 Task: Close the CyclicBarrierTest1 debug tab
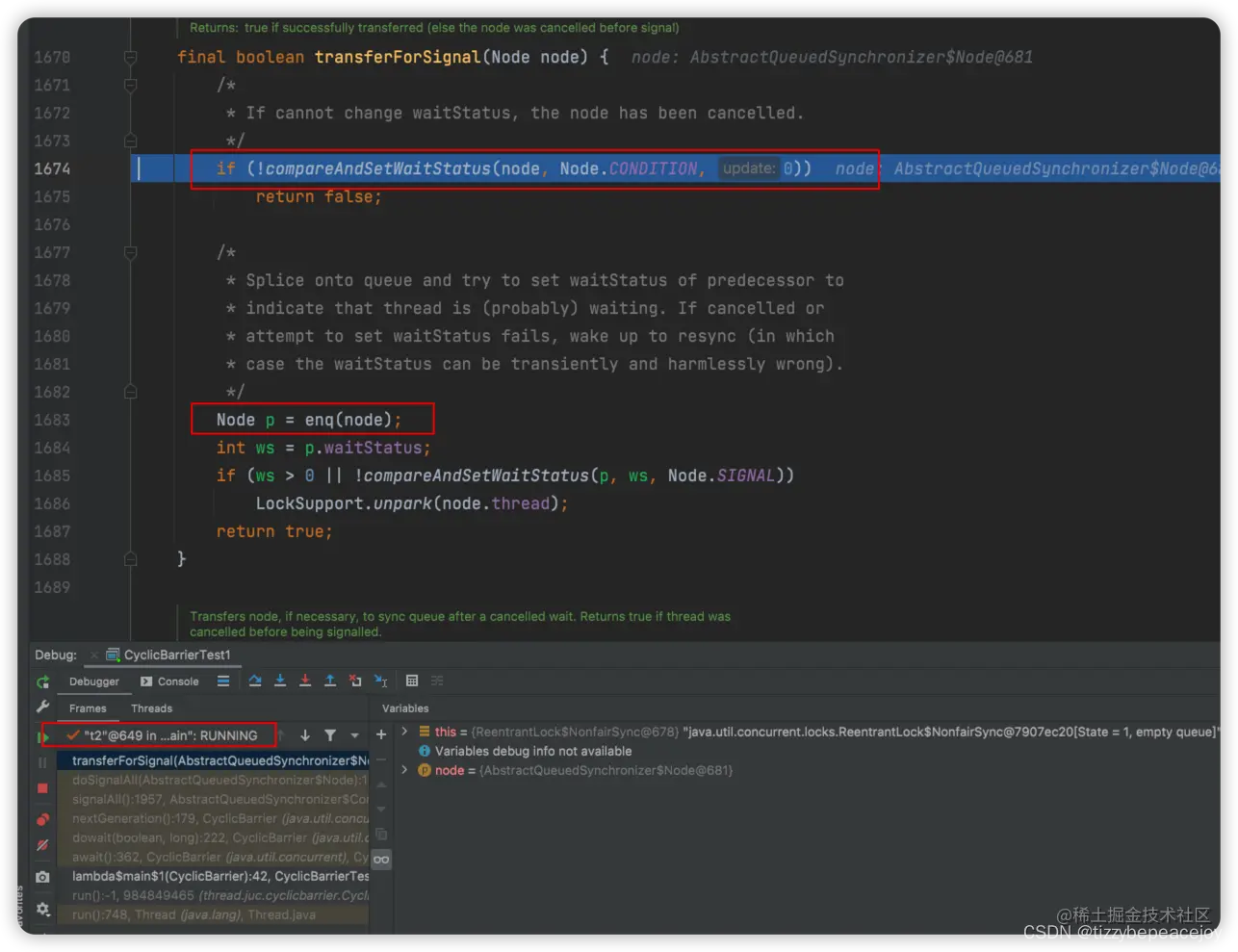click(94, 656)
